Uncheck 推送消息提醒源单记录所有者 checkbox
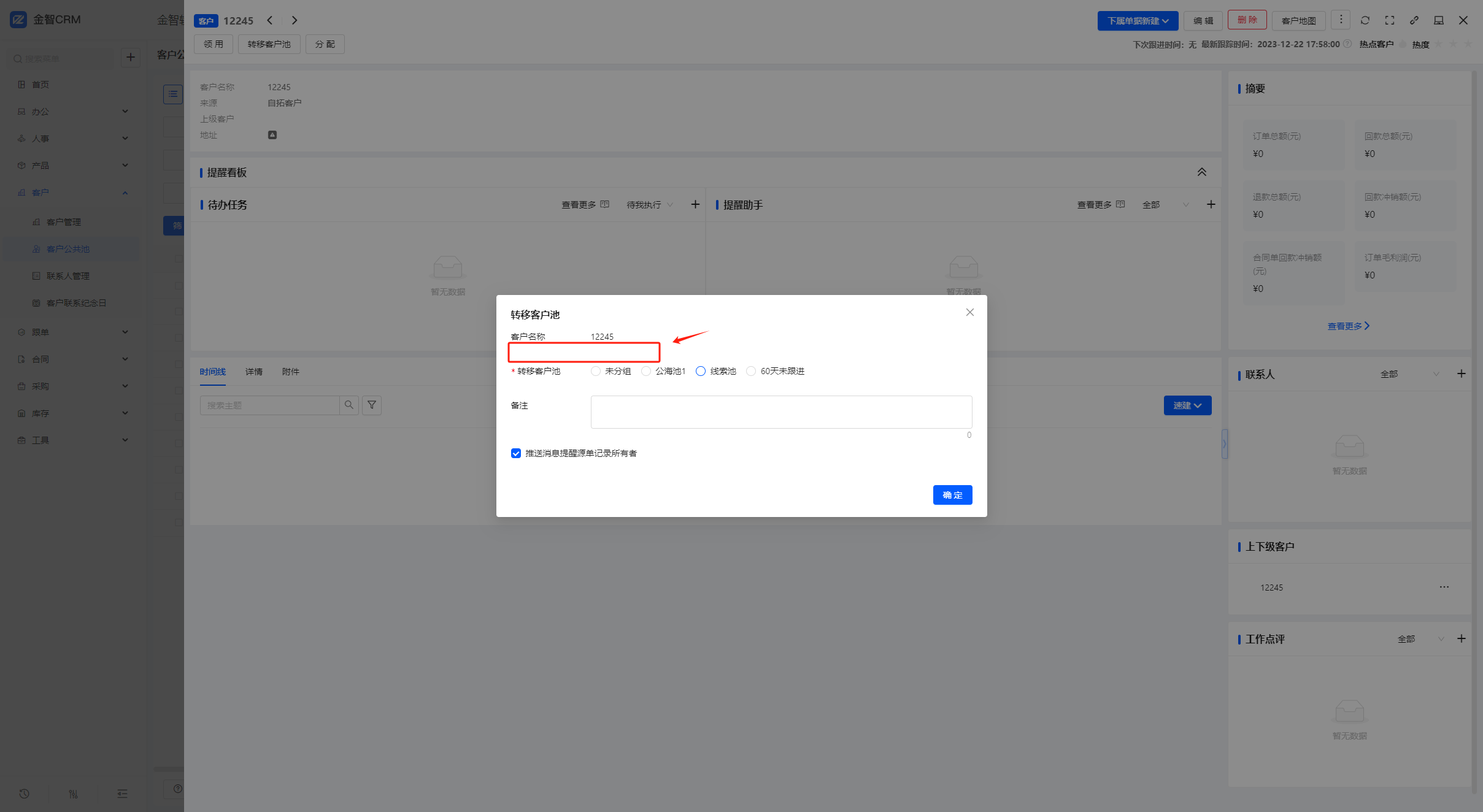This screenshot has height=812, width=1483. (x=516, y=453)
